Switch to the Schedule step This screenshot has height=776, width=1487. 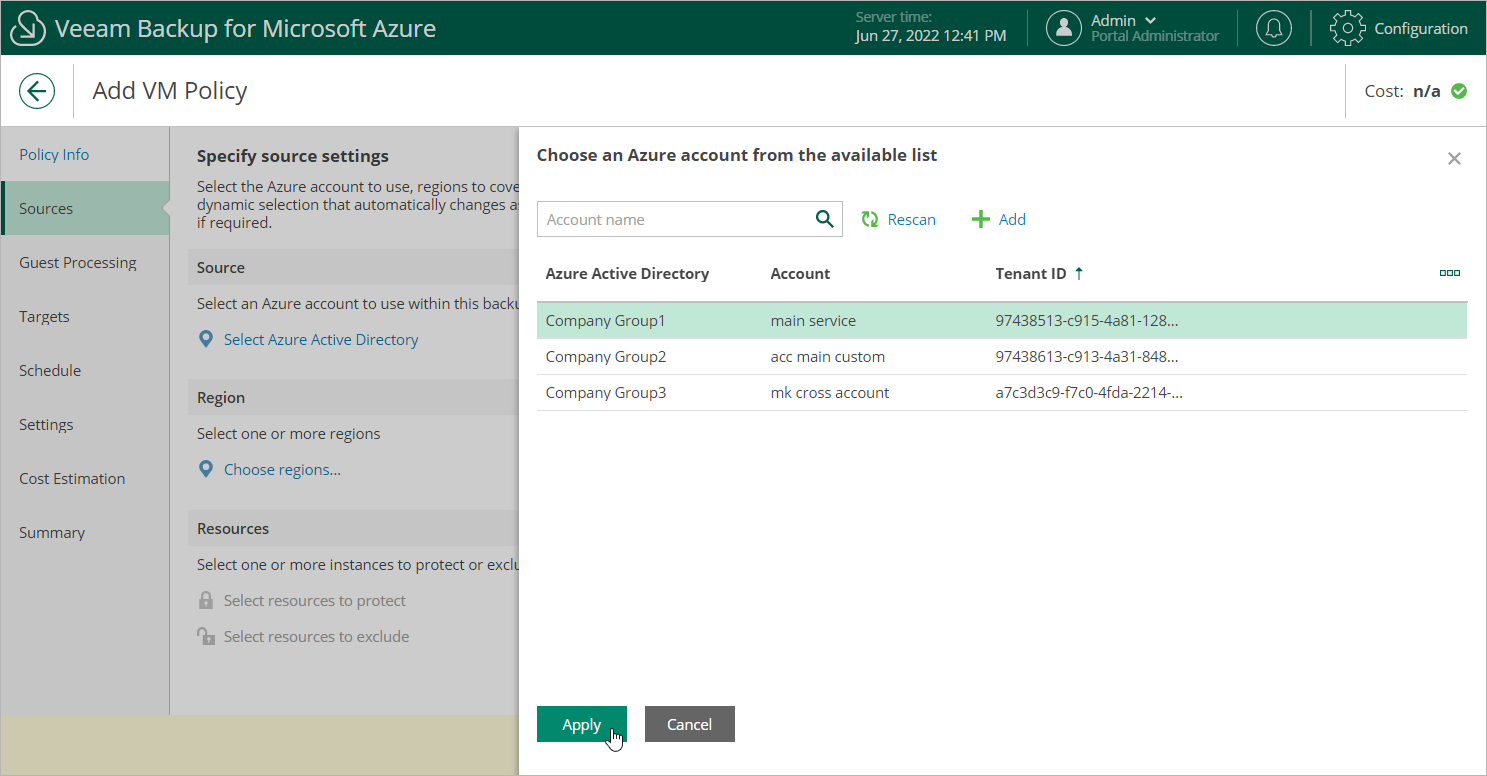point(50,371)
